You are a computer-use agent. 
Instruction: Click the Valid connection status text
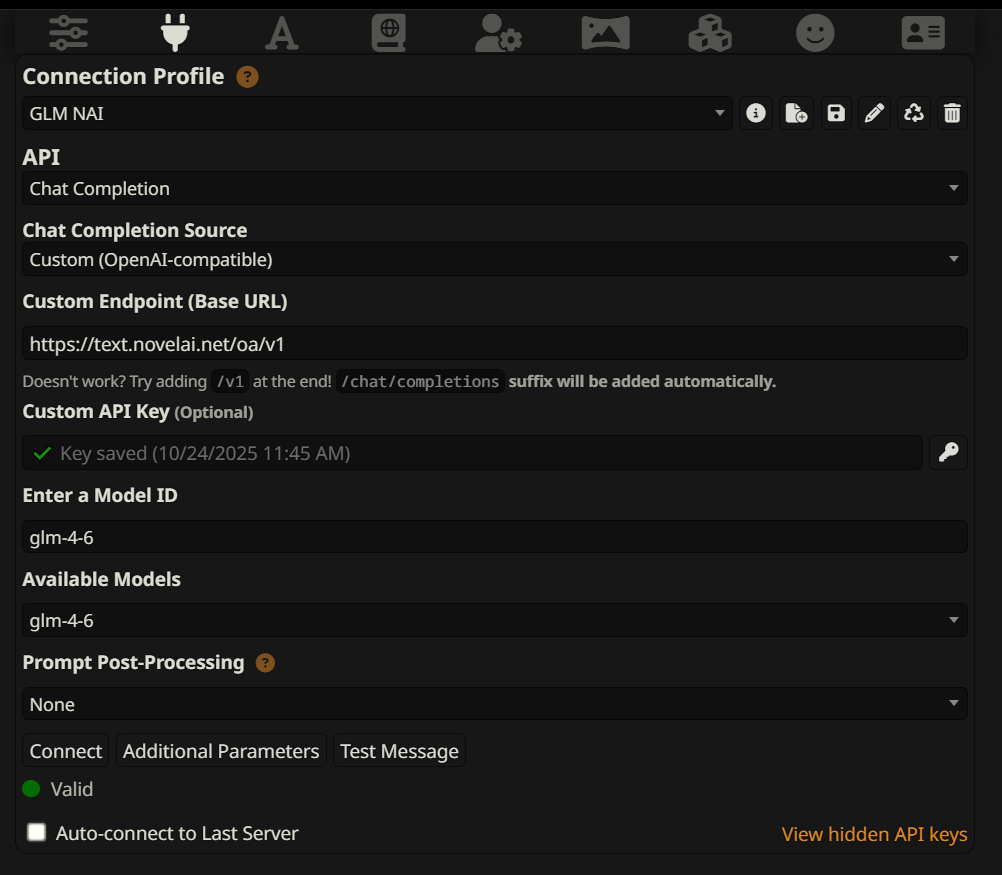[x=72, y=789]
